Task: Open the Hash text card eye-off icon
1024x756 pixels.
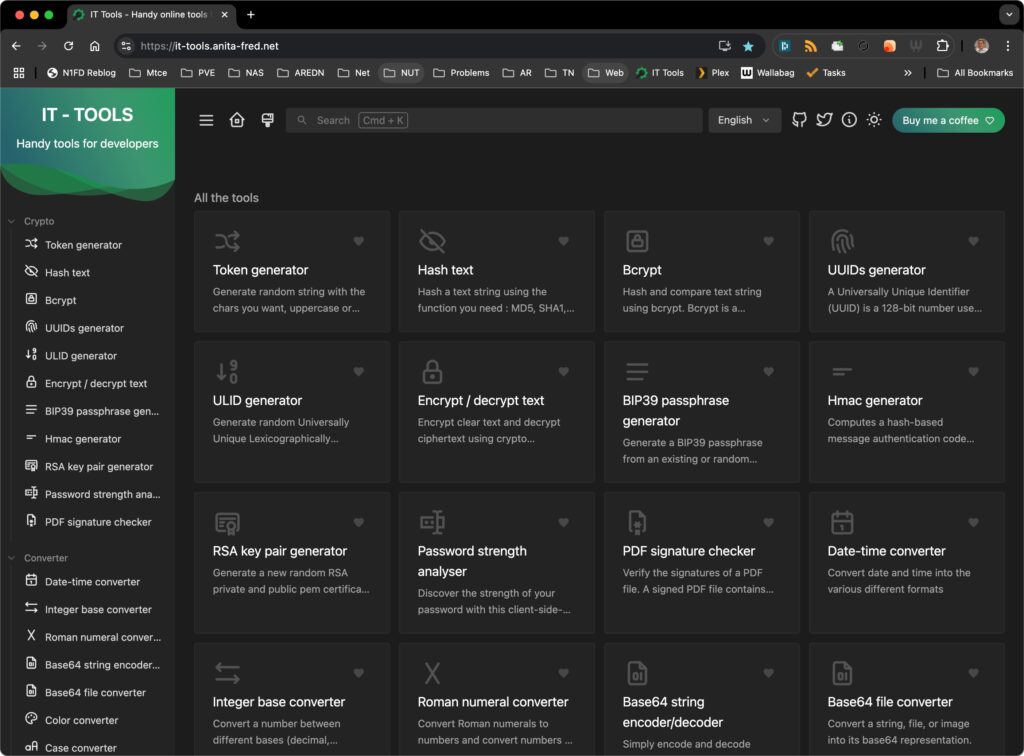Action: point(432,242)
